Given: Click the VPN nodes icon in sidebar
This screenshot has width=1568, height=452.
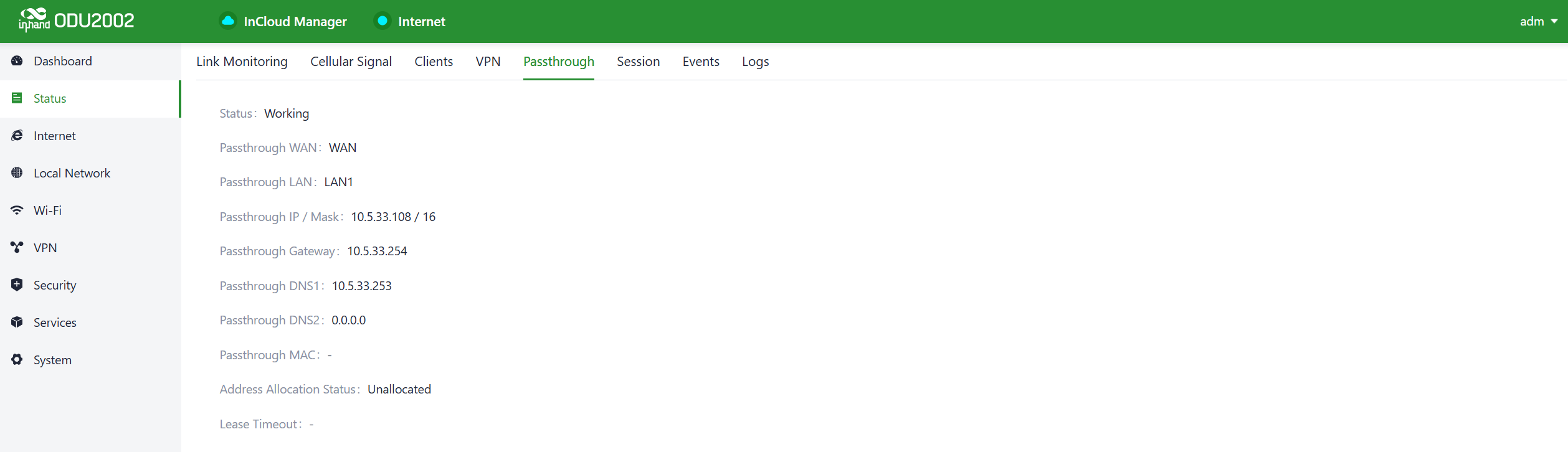Looking at the screenshot, I should [17, 248].
